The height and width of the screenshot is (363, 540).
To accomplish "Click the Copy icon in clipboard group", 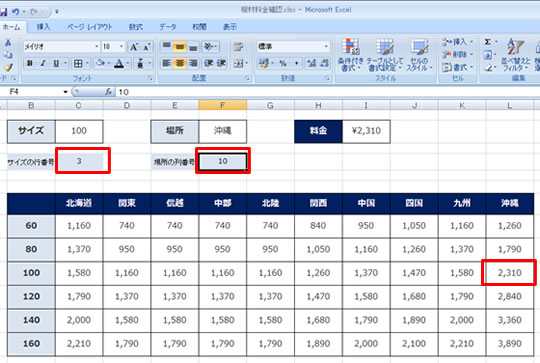I will (x=8, y=55).
